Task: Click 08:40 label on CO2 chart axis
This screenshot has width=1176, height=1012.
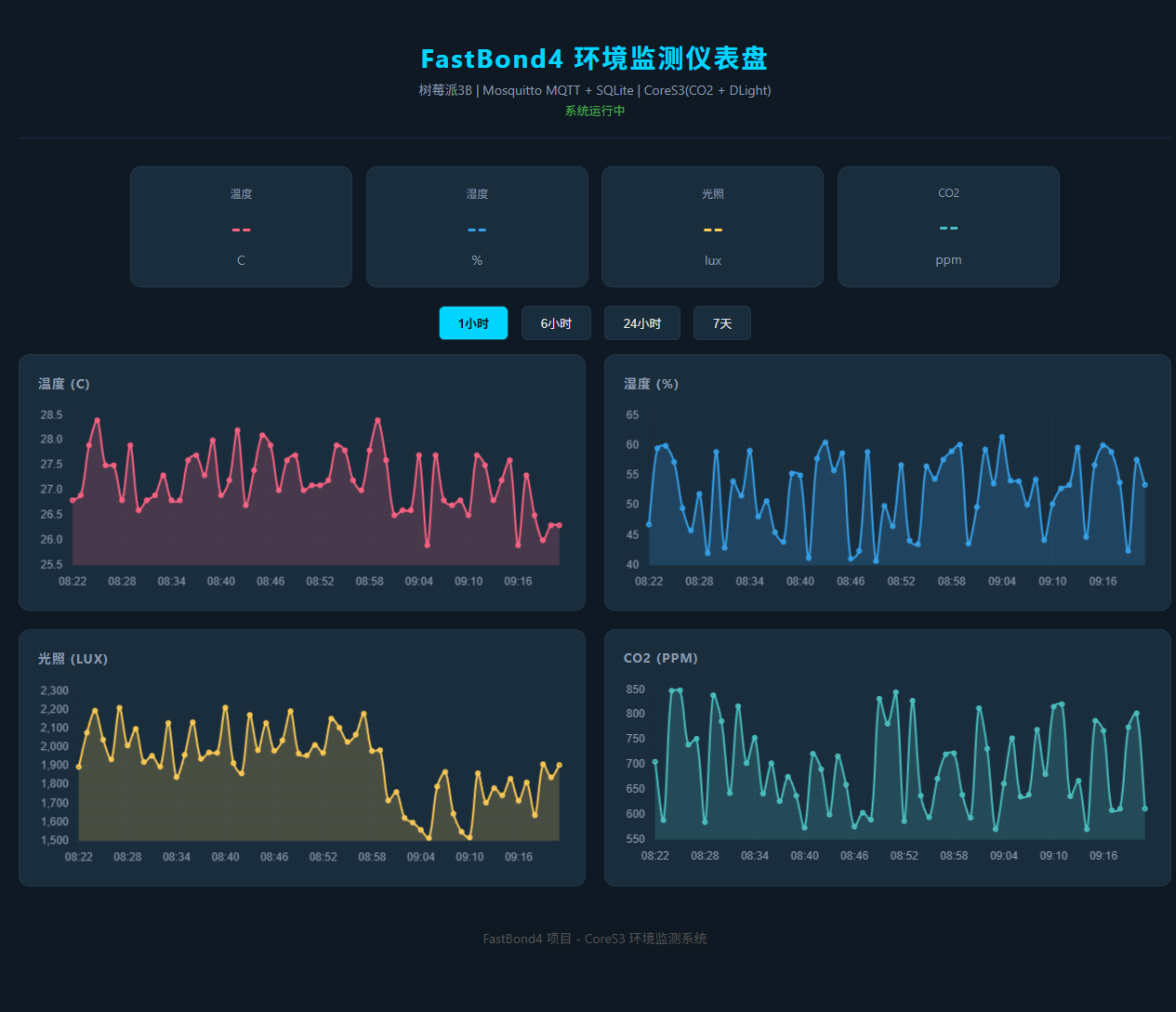Action: tap(804, 856)
